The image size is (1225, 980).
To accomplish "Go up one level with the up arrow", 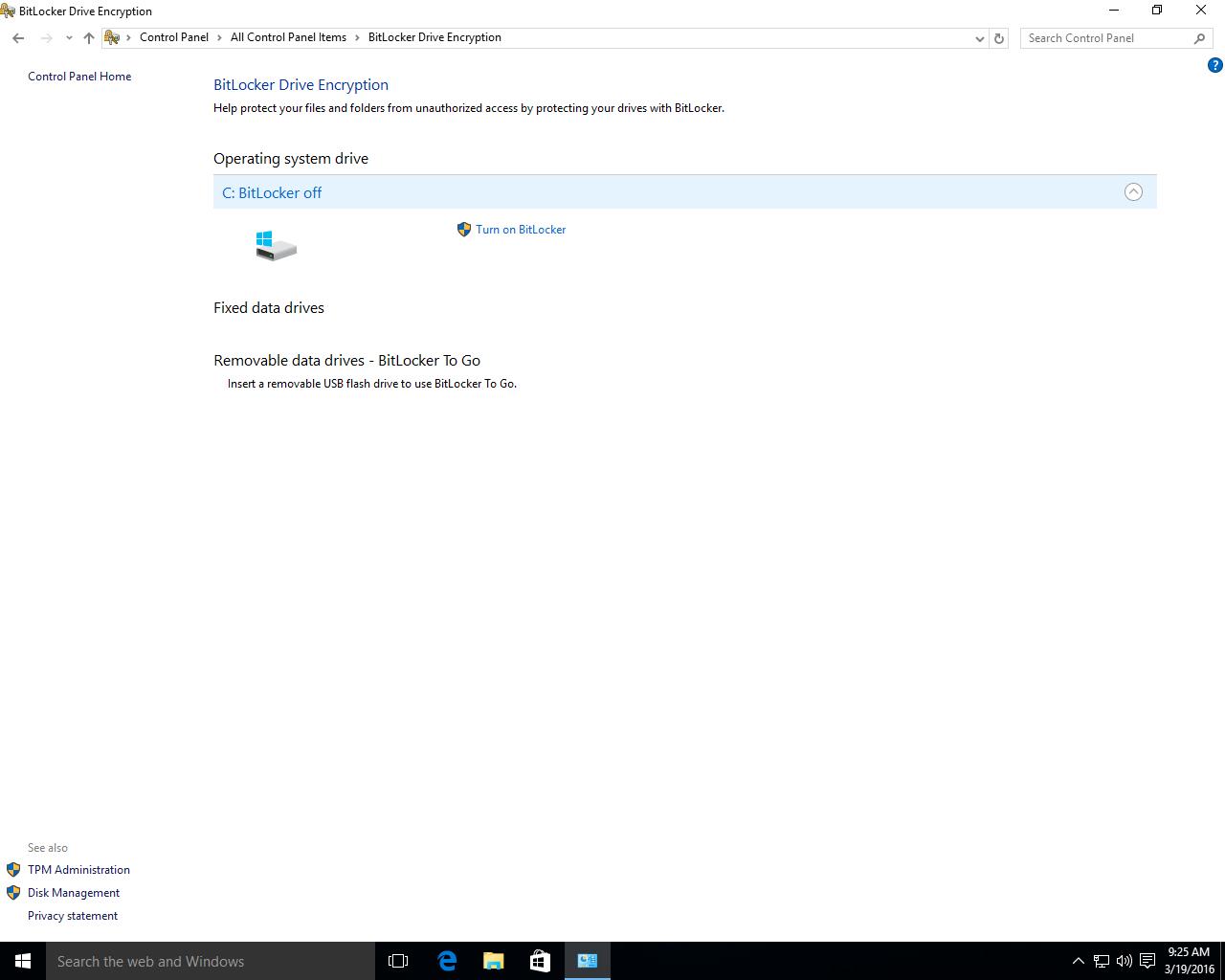I will [x=89, y=38].
